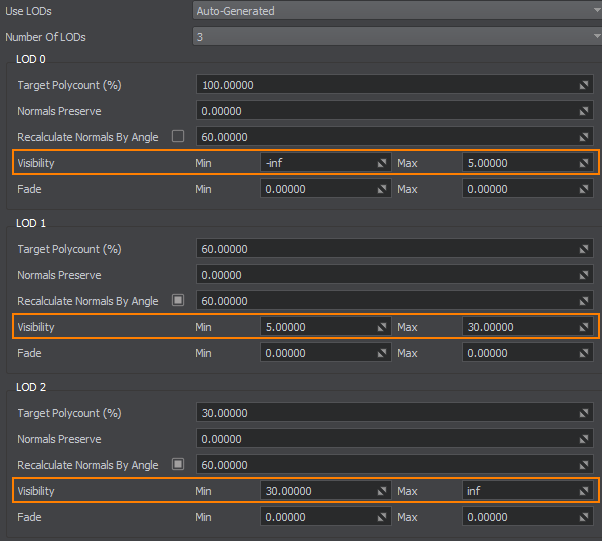Focus LOD 2 Normals Preserve input
This screenshot has height=541, width=602.
point(385,439)
